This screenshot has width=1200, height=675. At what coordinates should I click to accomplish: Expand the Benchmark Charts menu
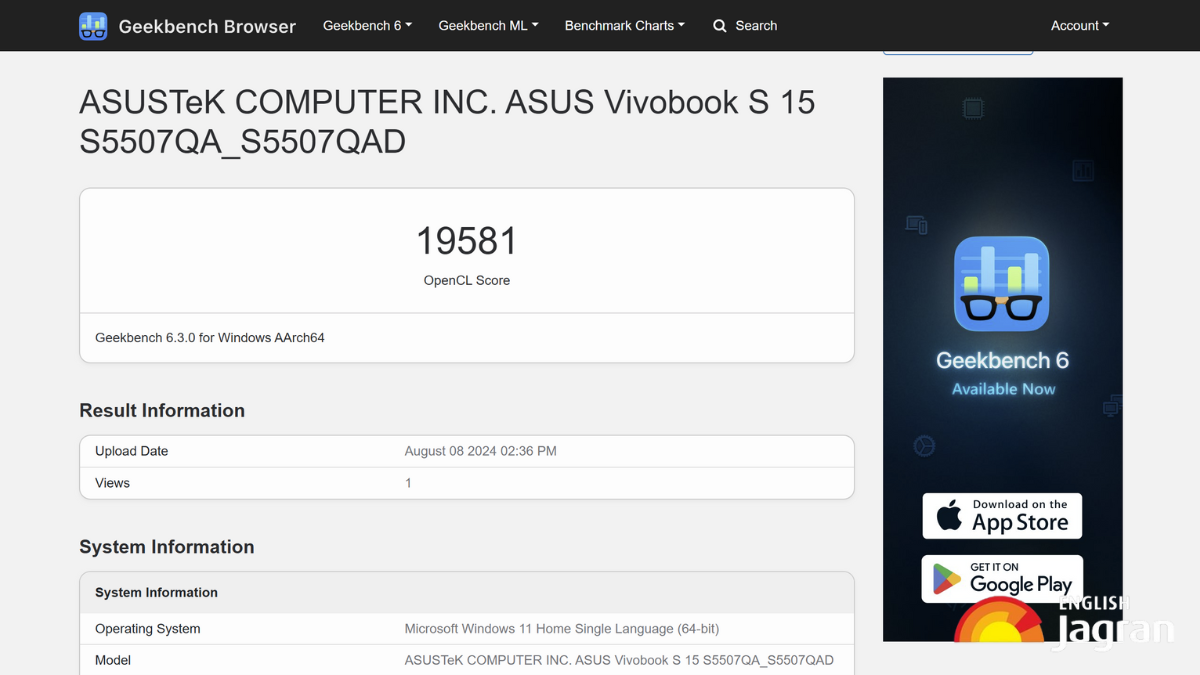624,25
